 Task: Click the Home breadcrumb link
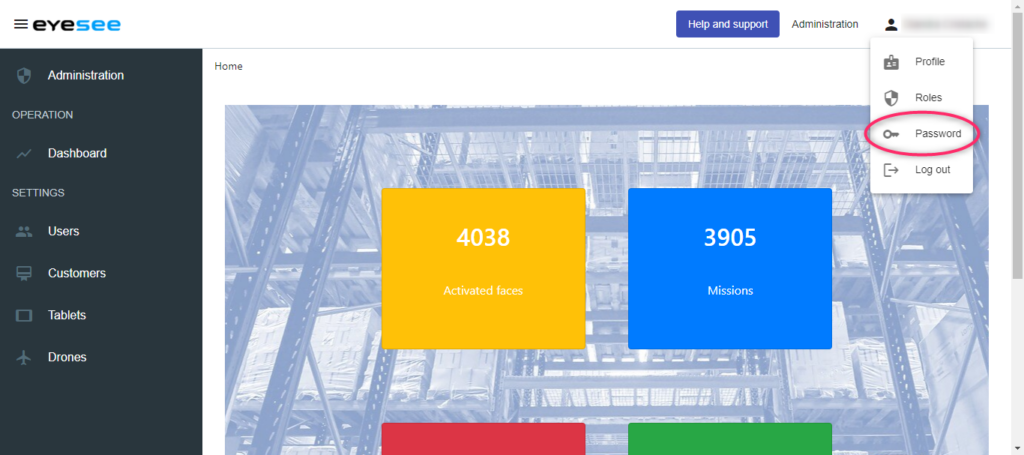(228, 67)
